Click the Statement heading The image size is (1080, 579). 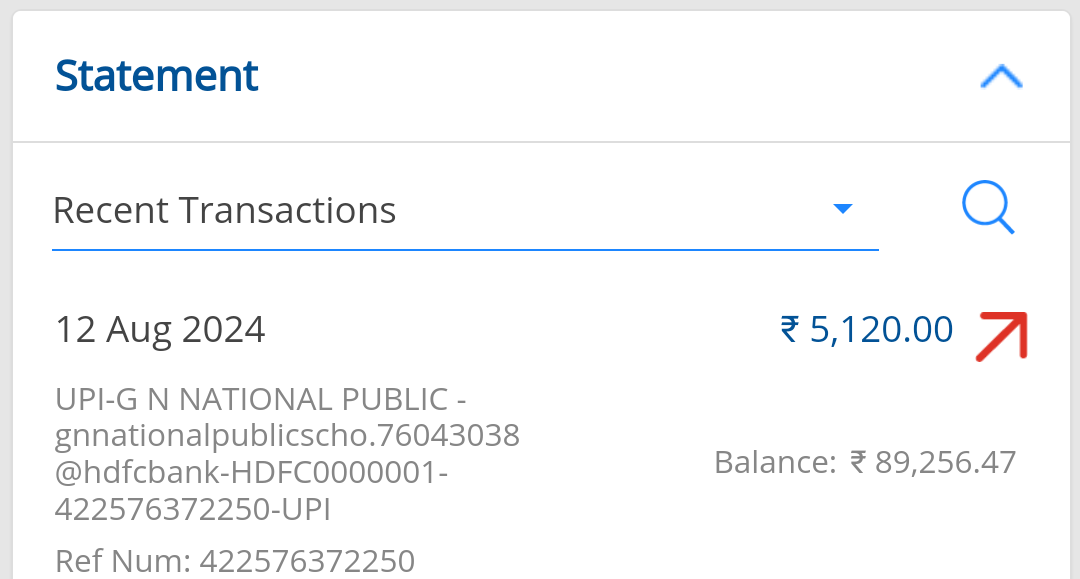(157, 76)
